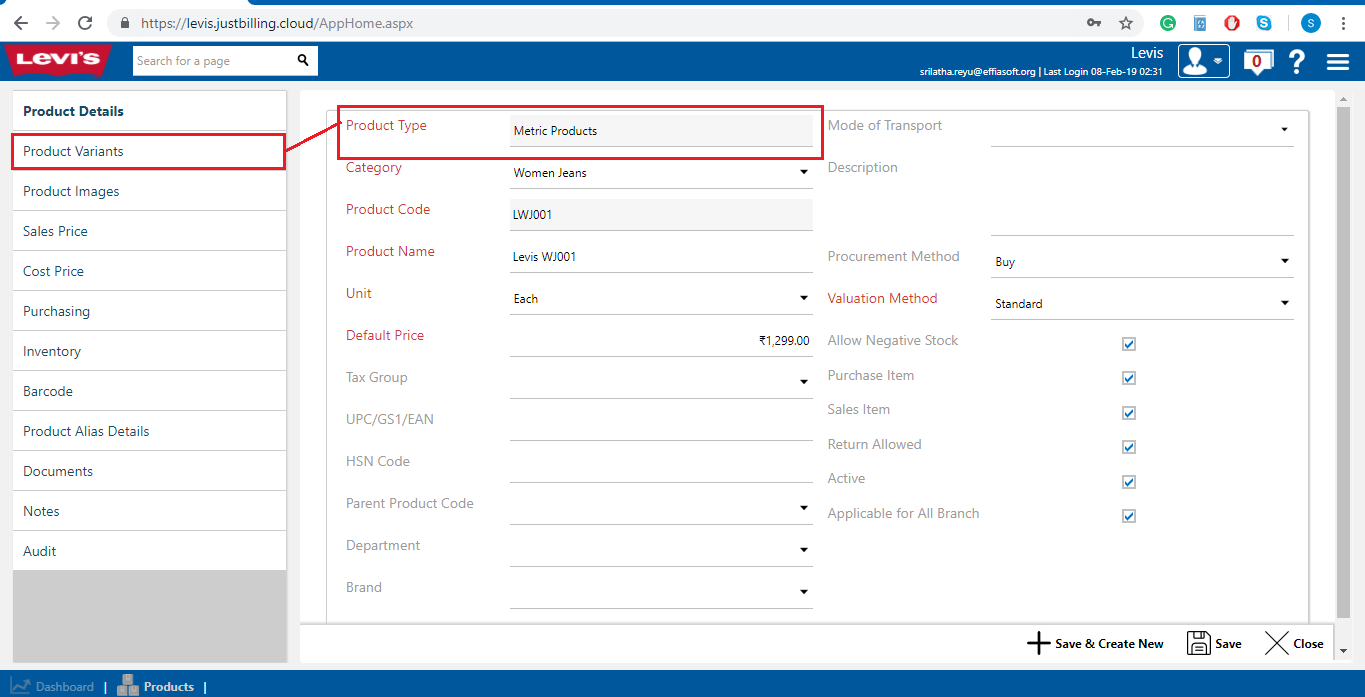Open the Product Variants tab
Image resolution: width=1365 pixels, height=697 pixels.
pos(149,151)
